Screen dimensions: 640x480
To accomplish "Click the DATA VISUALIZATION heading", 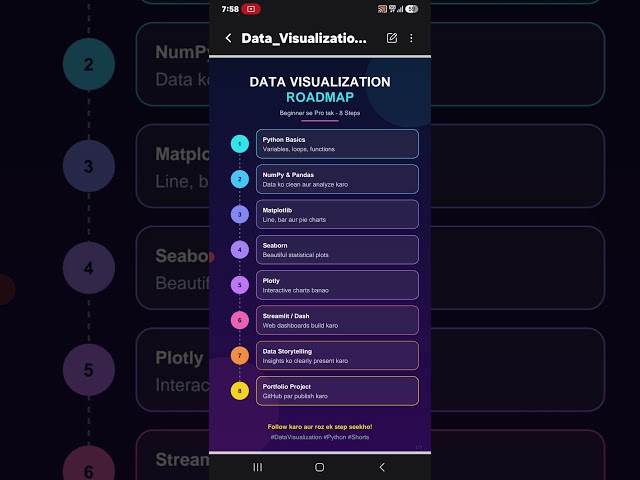I will click(x=320, y=82).
